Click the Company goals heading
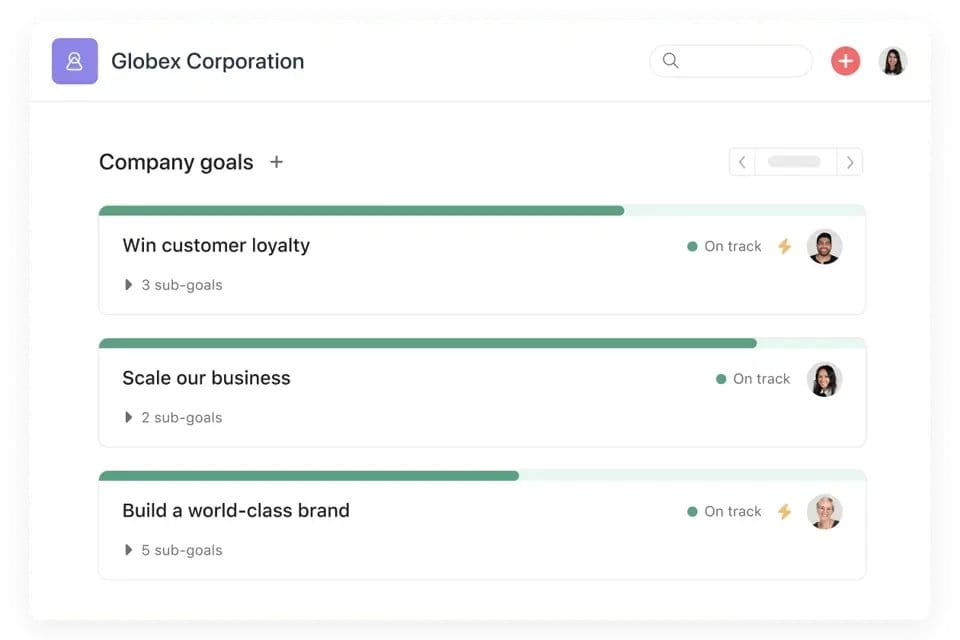Screen dimensions: 960x640 pos(176,162)
